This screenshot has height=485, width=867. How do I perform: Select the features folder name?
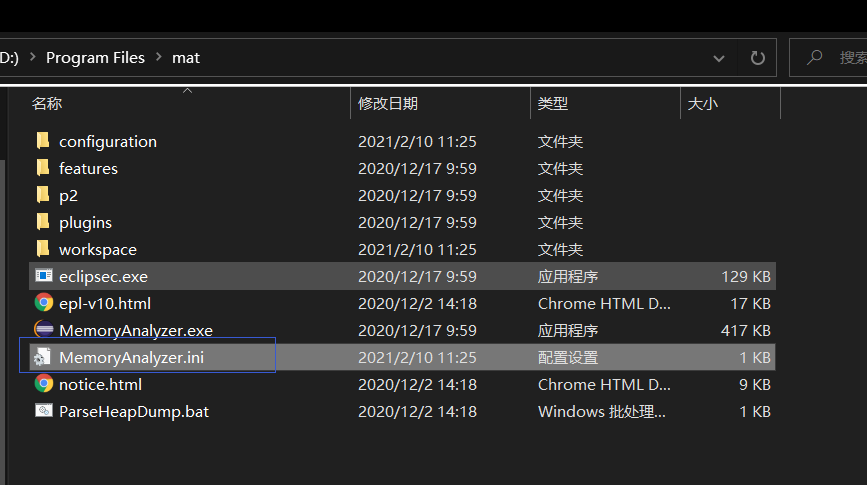point(88,169)
